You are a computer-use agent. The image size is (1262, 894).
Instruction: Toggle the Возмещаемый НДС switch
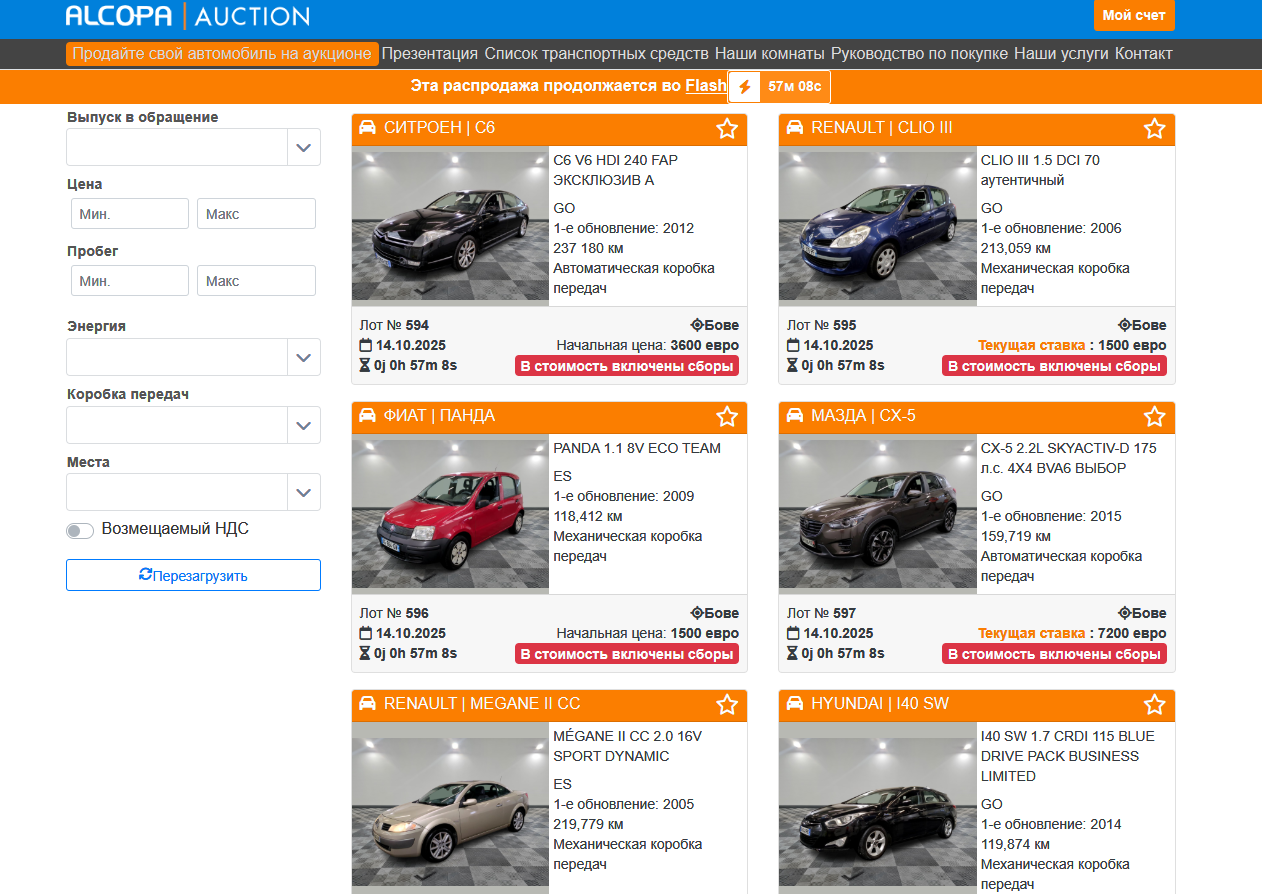point(80,530)
